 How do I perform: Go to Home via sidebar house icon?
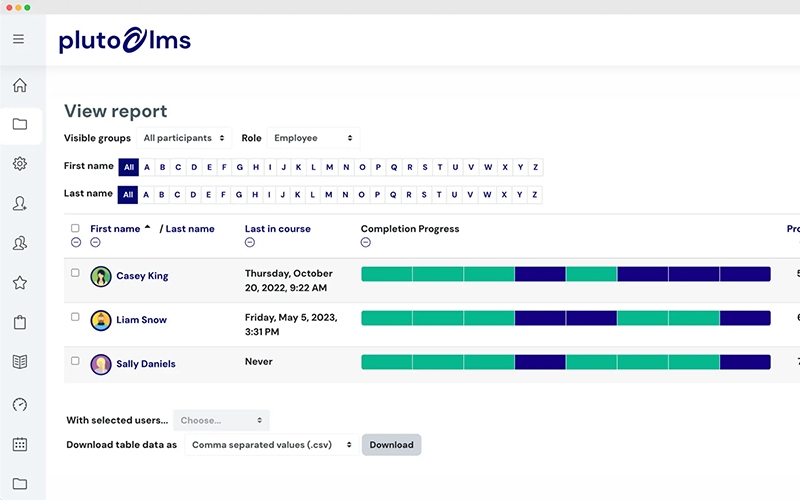[20, 86]
